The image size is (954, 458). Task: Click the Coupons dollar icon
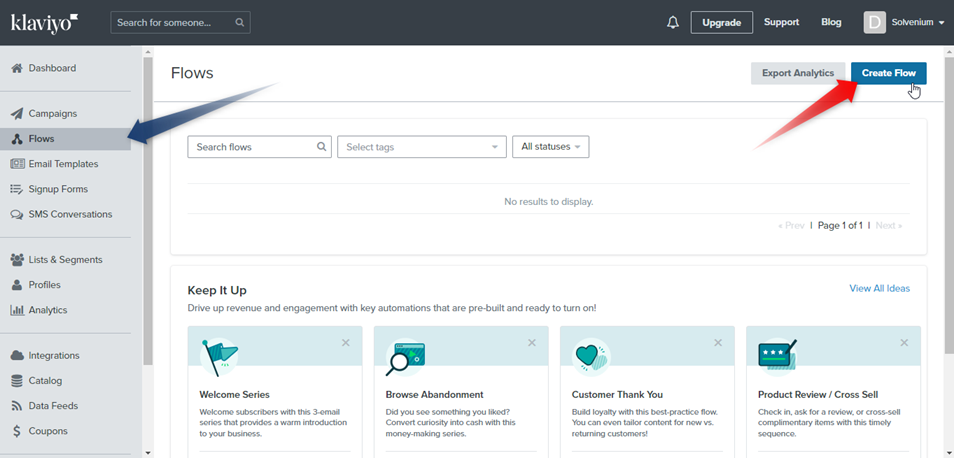click(x=17, y=431)
